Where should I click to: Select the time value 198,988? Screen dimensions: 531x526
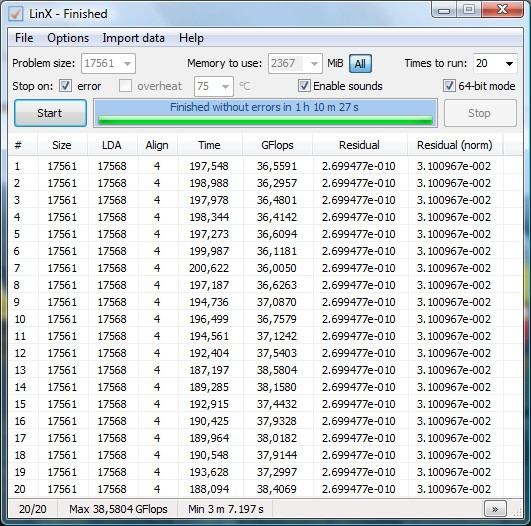pos(209,183)
